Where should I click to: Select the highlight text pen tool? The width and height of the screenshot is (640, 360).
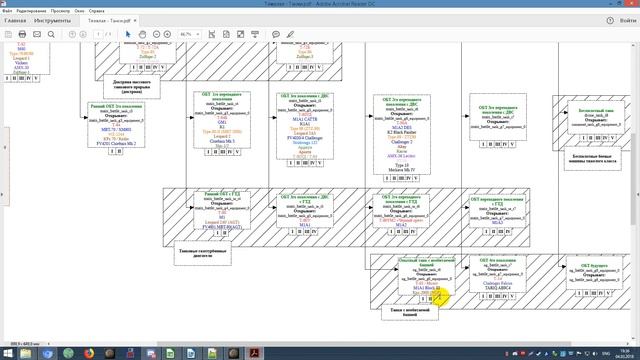point(290,34)
